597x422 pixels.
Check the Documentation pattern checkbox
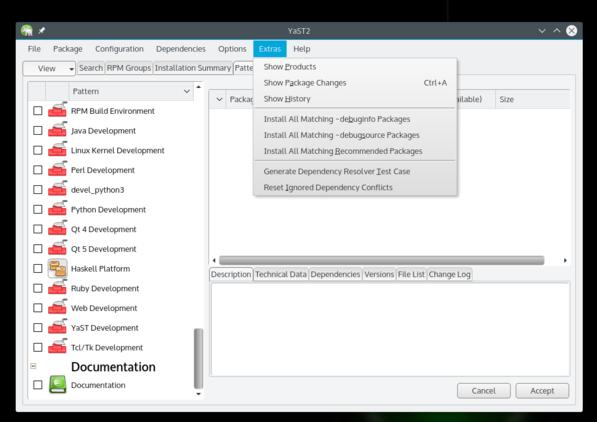[38, 385]
